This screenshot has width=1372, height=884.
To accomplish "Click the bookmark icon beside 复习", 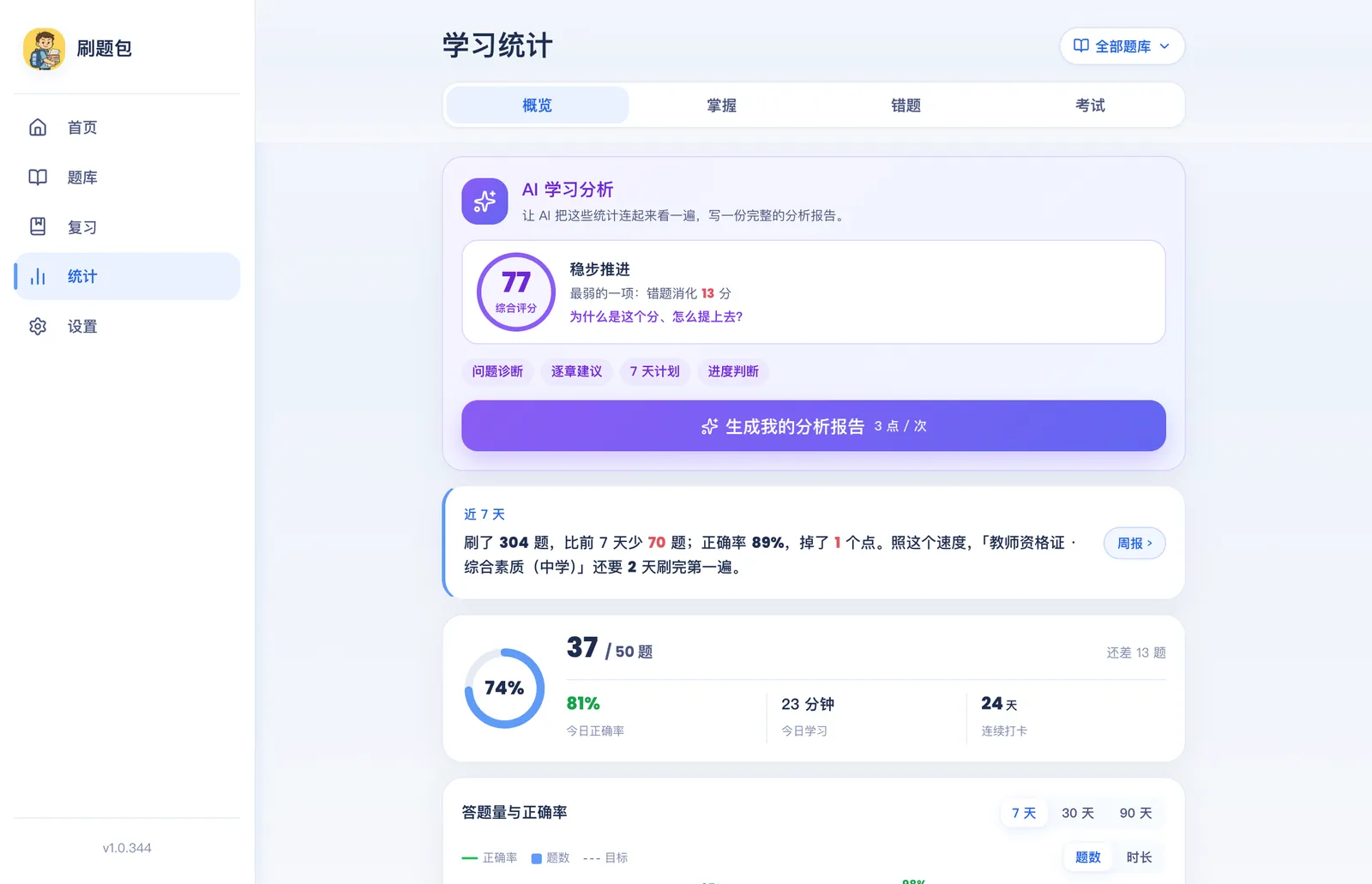I will 38,227.
